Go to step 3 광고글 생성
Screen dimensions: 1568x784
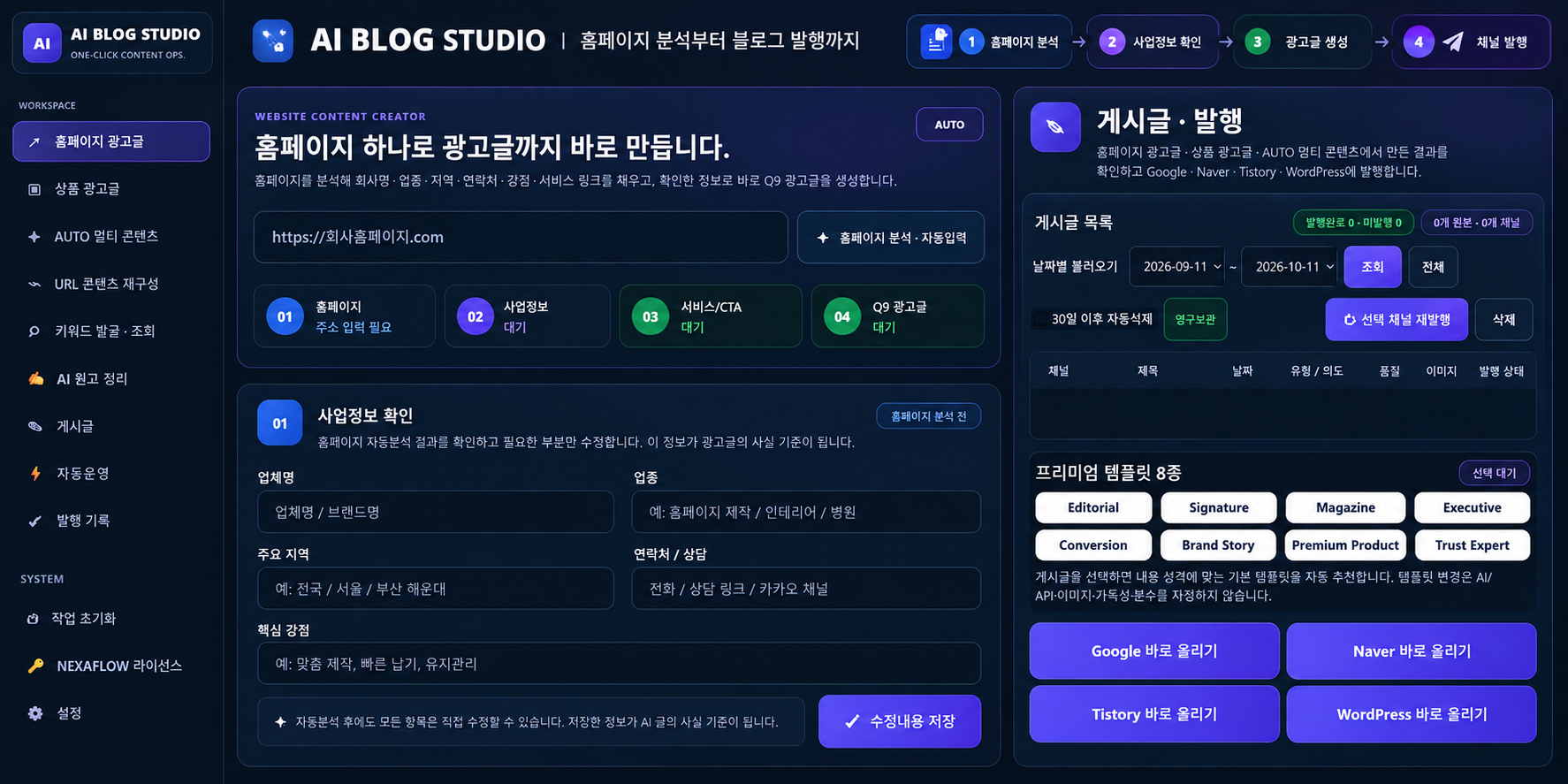tap(1302, 42)
